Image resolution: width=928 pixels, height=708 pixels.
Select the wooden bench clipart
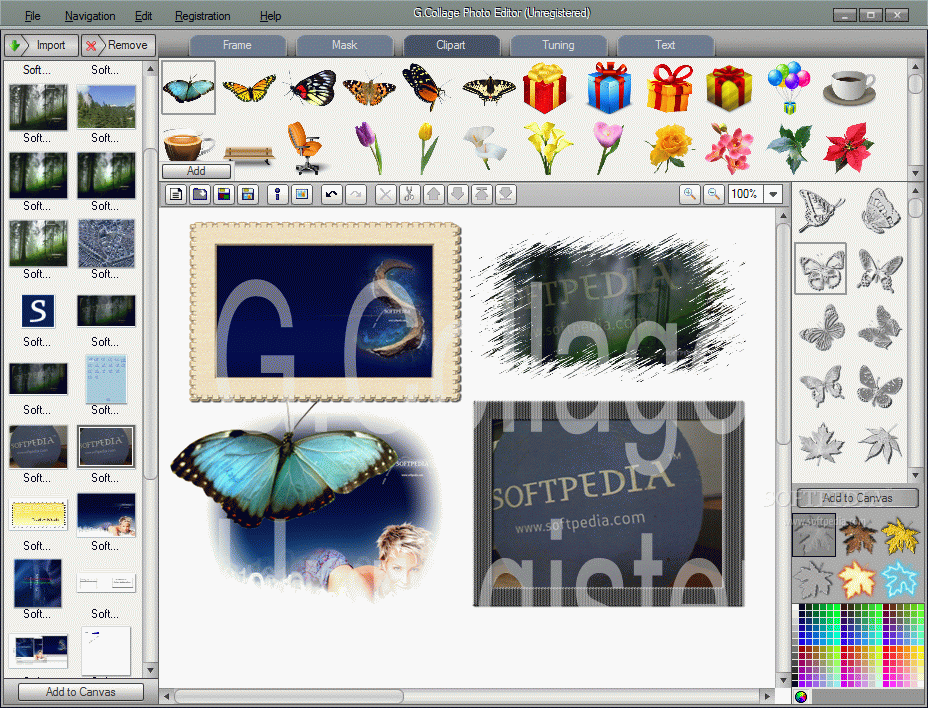(249, 155)
